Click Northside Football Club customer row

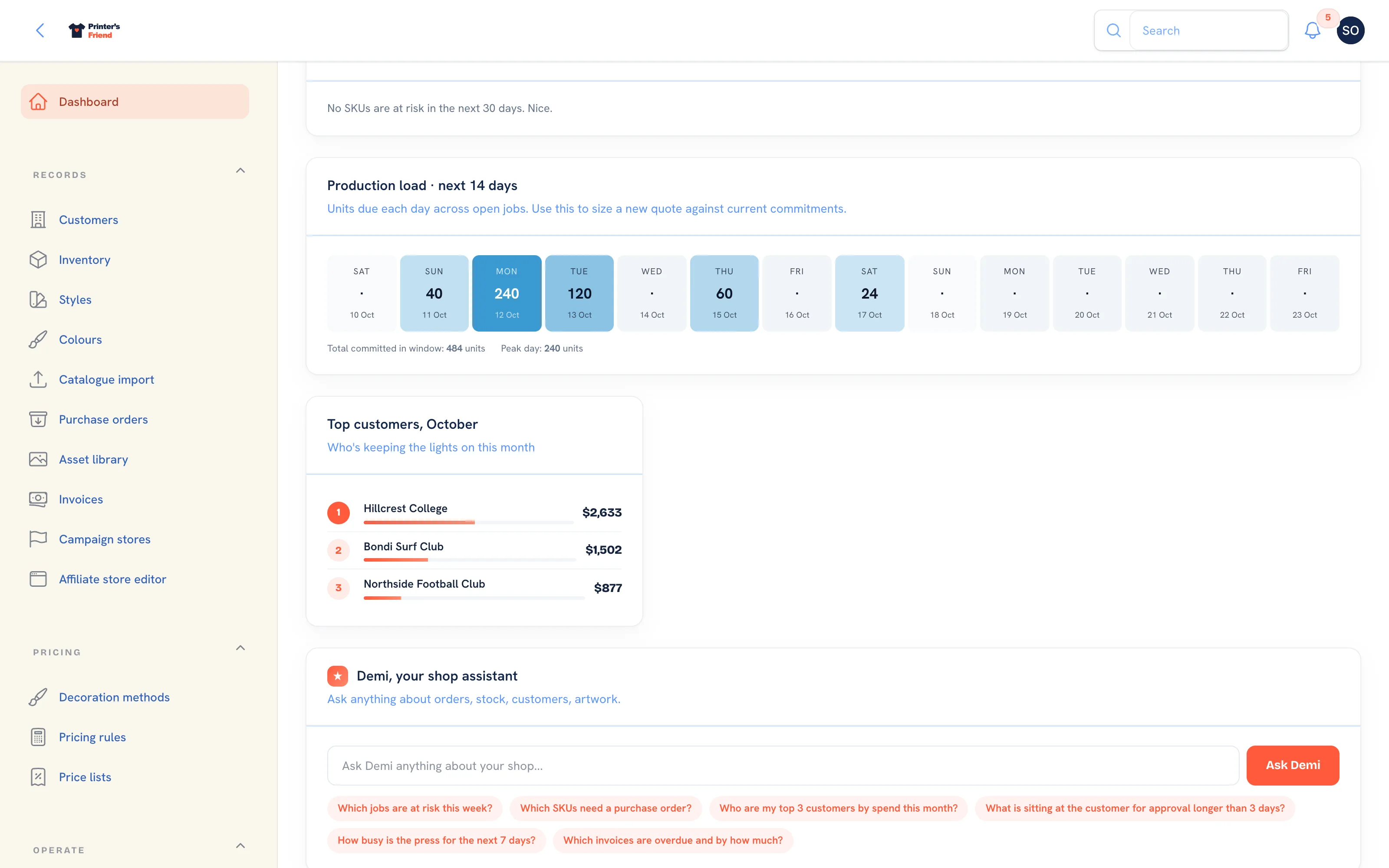click(474, 588)
